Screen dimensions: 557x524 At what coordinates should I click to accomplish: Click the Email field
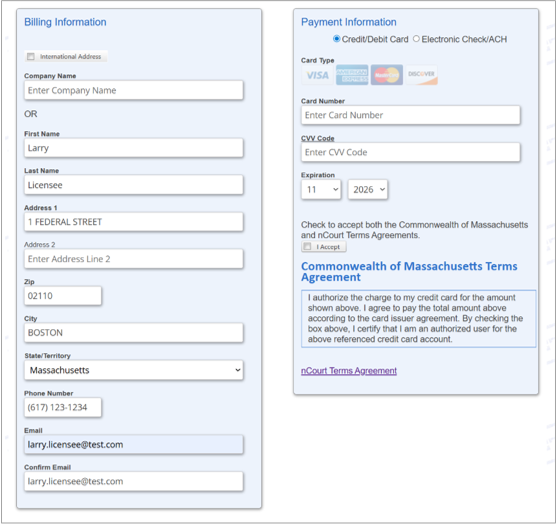pos(134,444)
